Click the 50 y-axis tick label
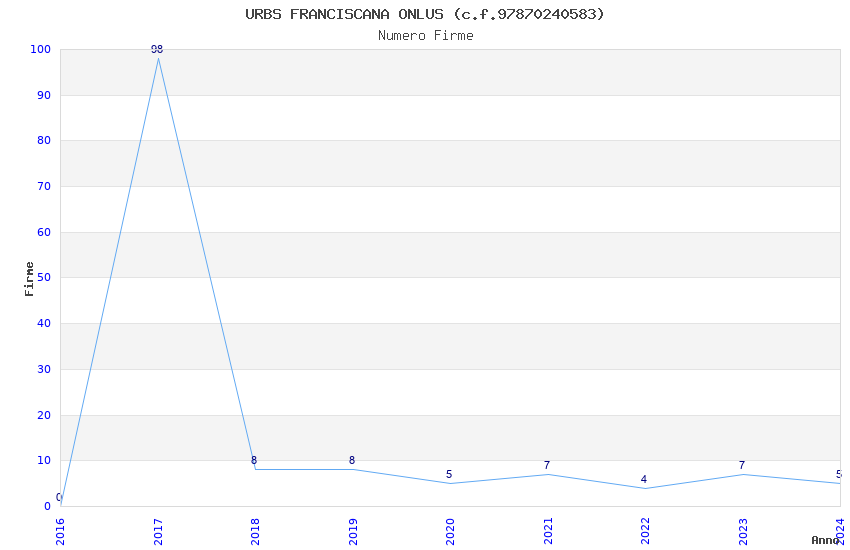This screenshot has height=550, width=850. (44, 277)
